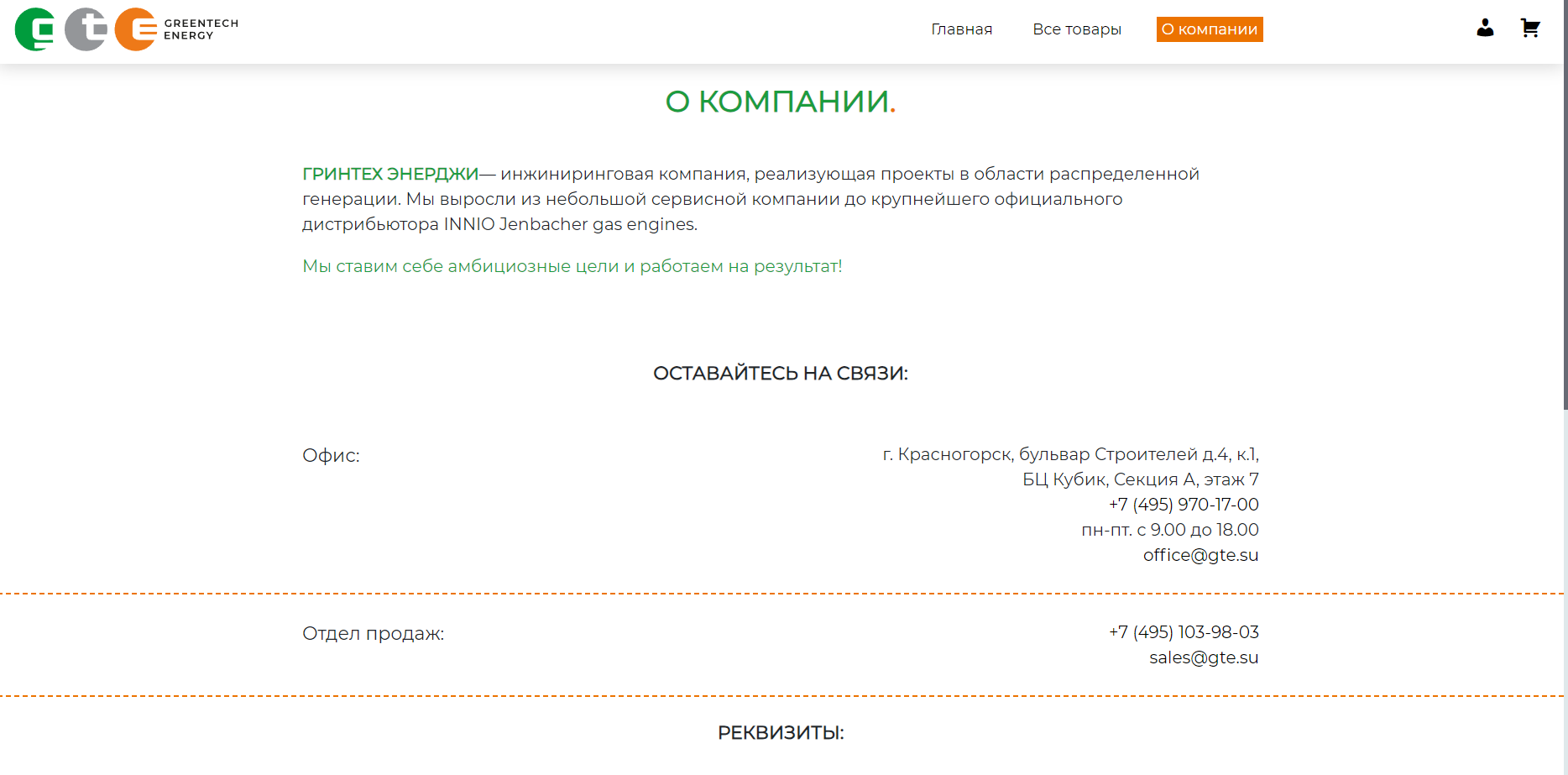Click the ОСТАВАЙТЕСЬ НА СВЯЗИ heading
The width and height of the screenshot is (1568, 775).
[x=780, y=373]
